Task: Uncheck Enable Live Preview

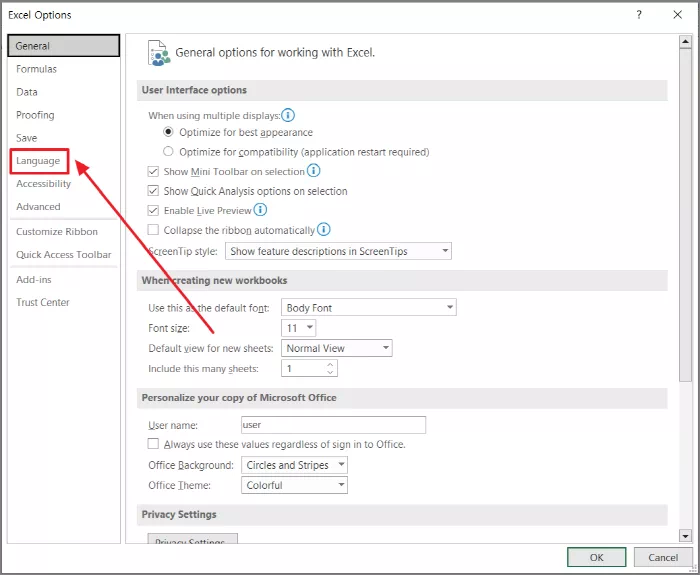Action: (x=153, y=210)
